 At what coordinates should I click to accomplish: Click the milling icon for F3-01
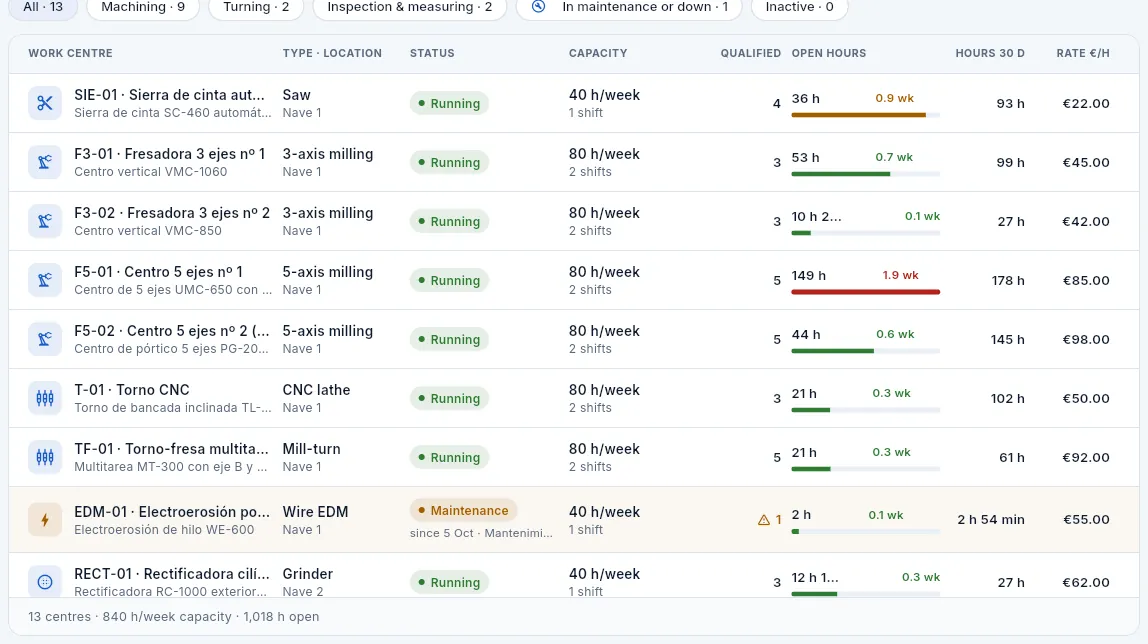pyautogui.click(x=45, y=162)
